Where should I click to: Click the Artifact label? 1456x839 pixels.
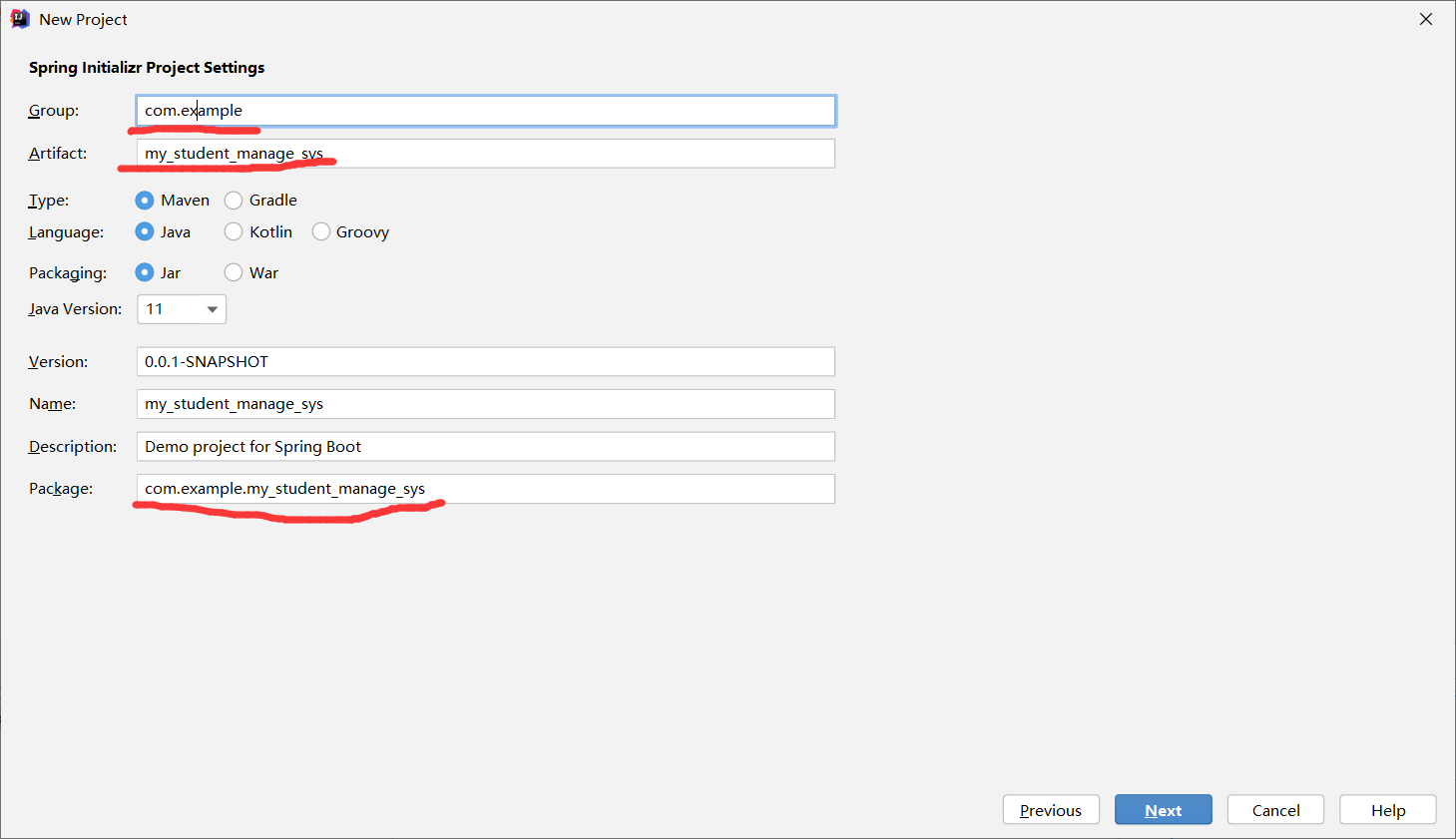click(58, 154)
